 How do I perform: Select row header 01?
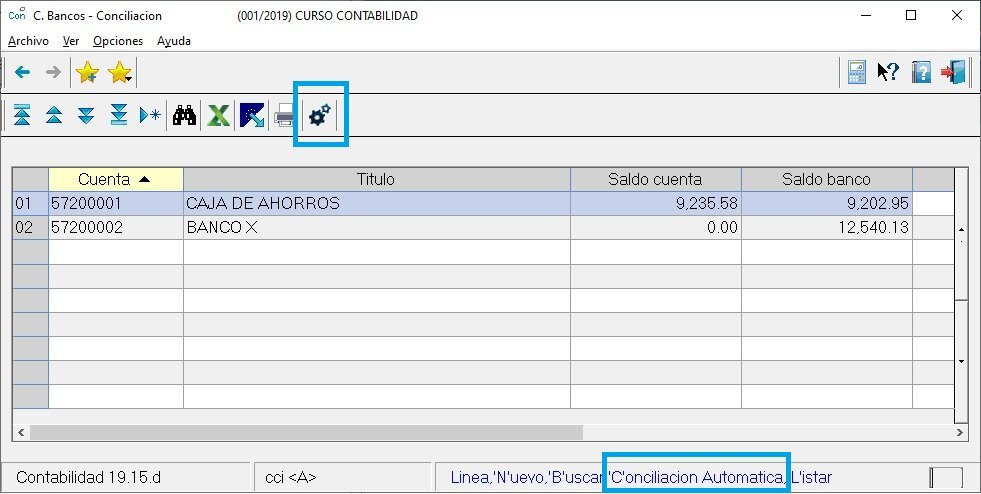pyautogui.click(x=30, y=204)
